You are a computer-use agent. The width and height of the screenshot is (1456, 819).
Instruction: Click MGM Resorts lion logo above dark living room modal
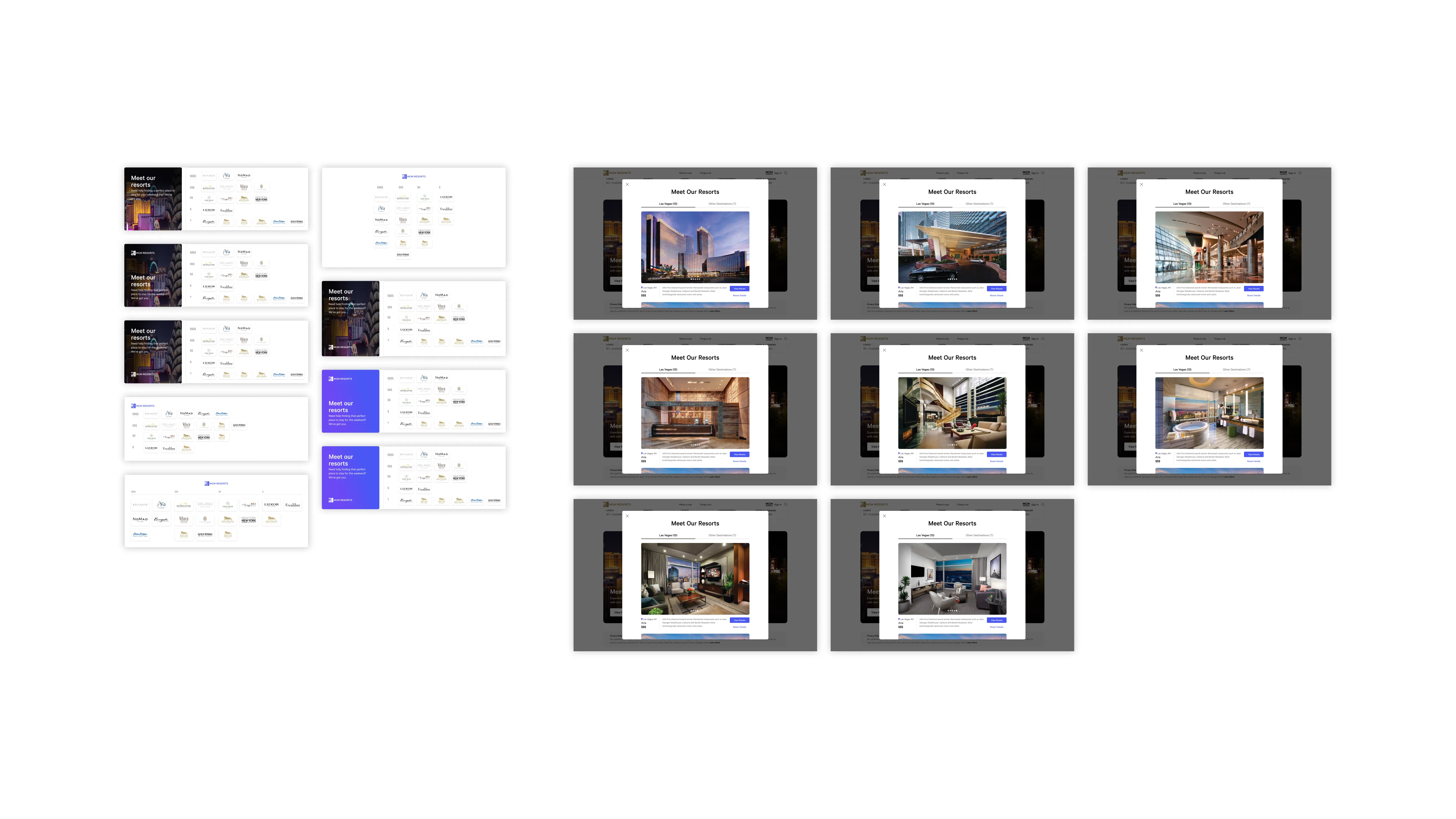click(x=617, y=504)
